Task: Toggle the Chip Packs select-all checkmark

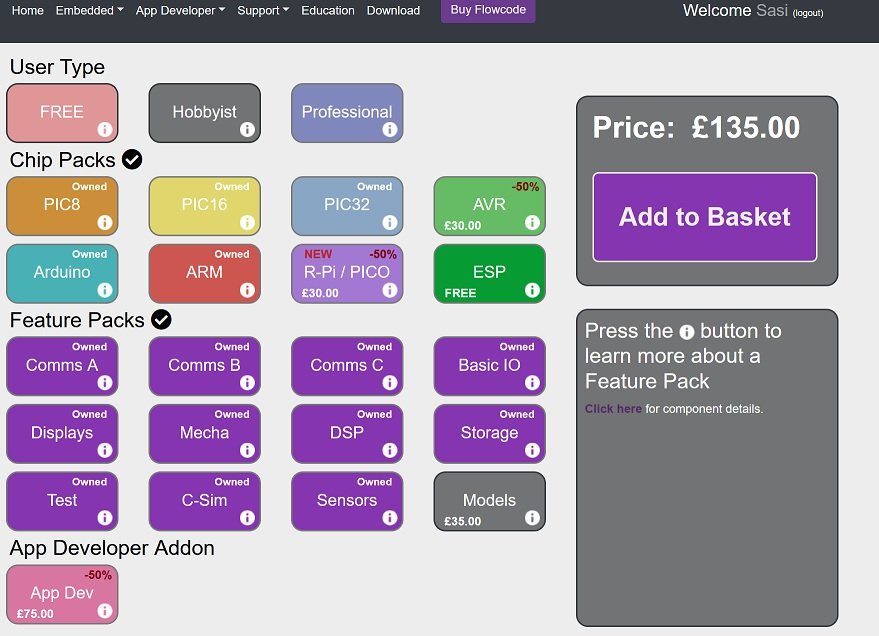Action: [132, 160]
